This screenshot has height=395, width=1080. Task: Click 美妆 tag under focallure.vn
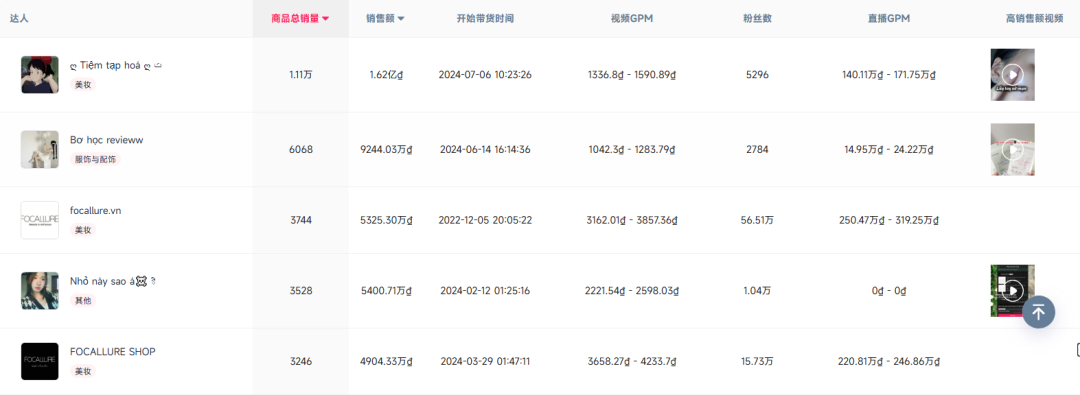point(83,230)
